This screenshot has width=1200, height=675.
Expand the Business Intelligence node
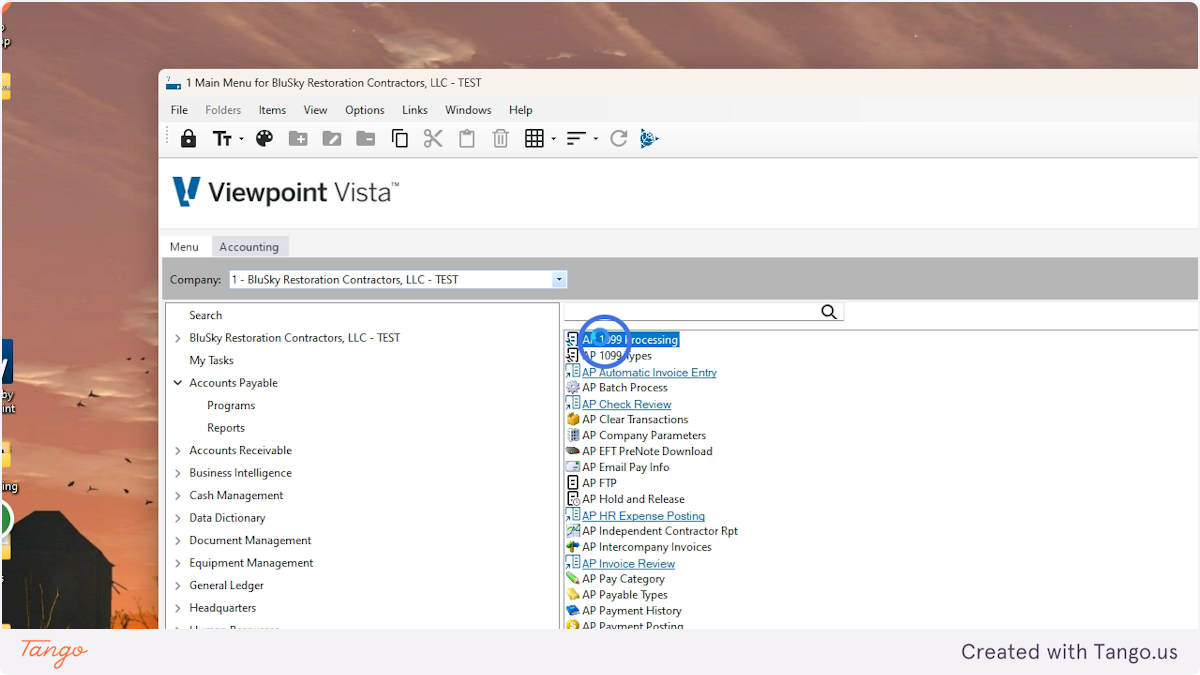(x=178, y=473)
